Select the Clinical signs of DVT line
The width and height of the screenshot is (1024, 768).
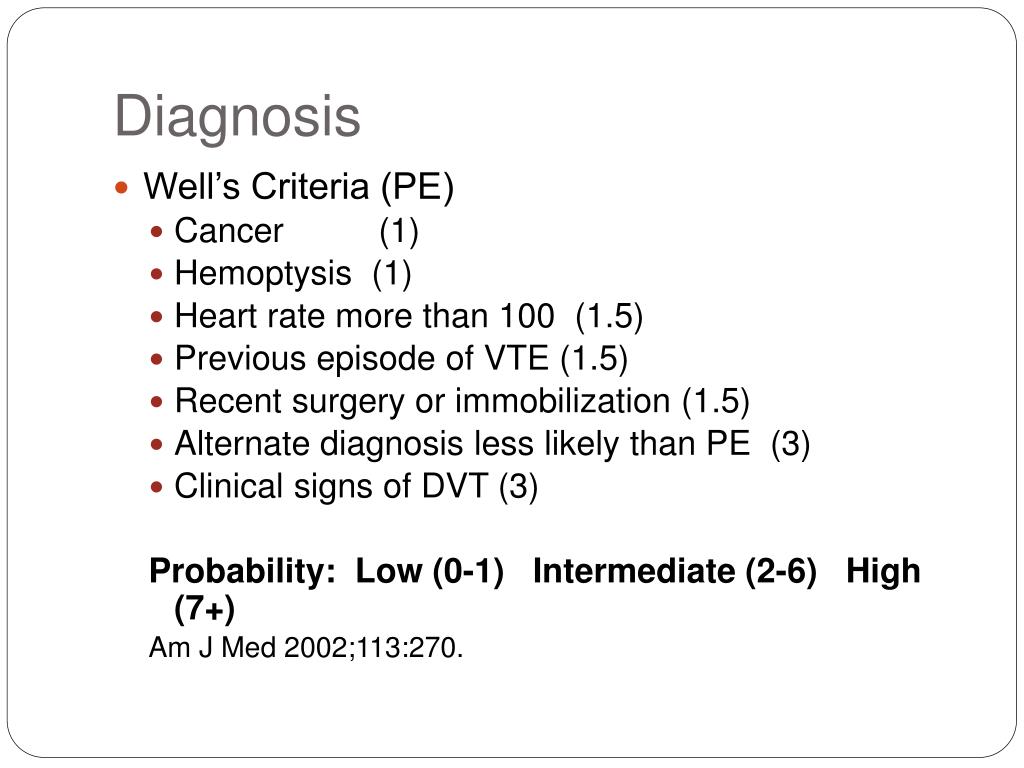coord(356,487)
